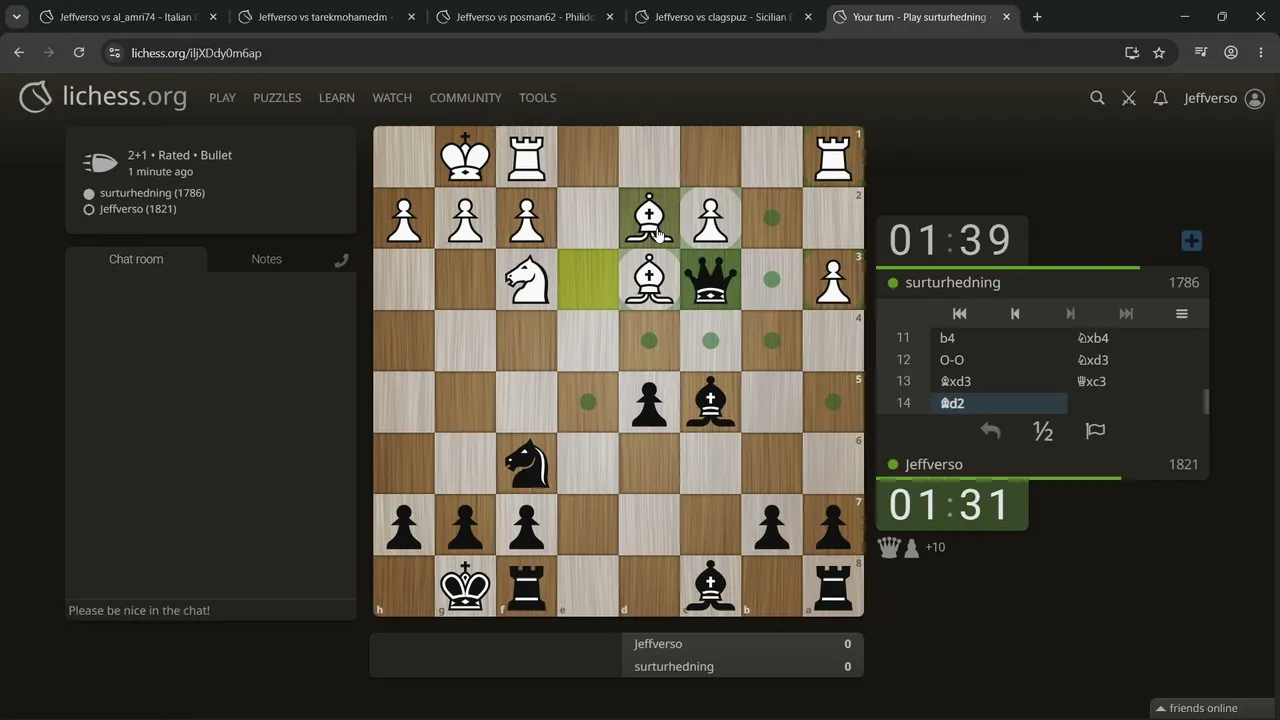Reload the page
The image size is (1280, 720).
79,53
